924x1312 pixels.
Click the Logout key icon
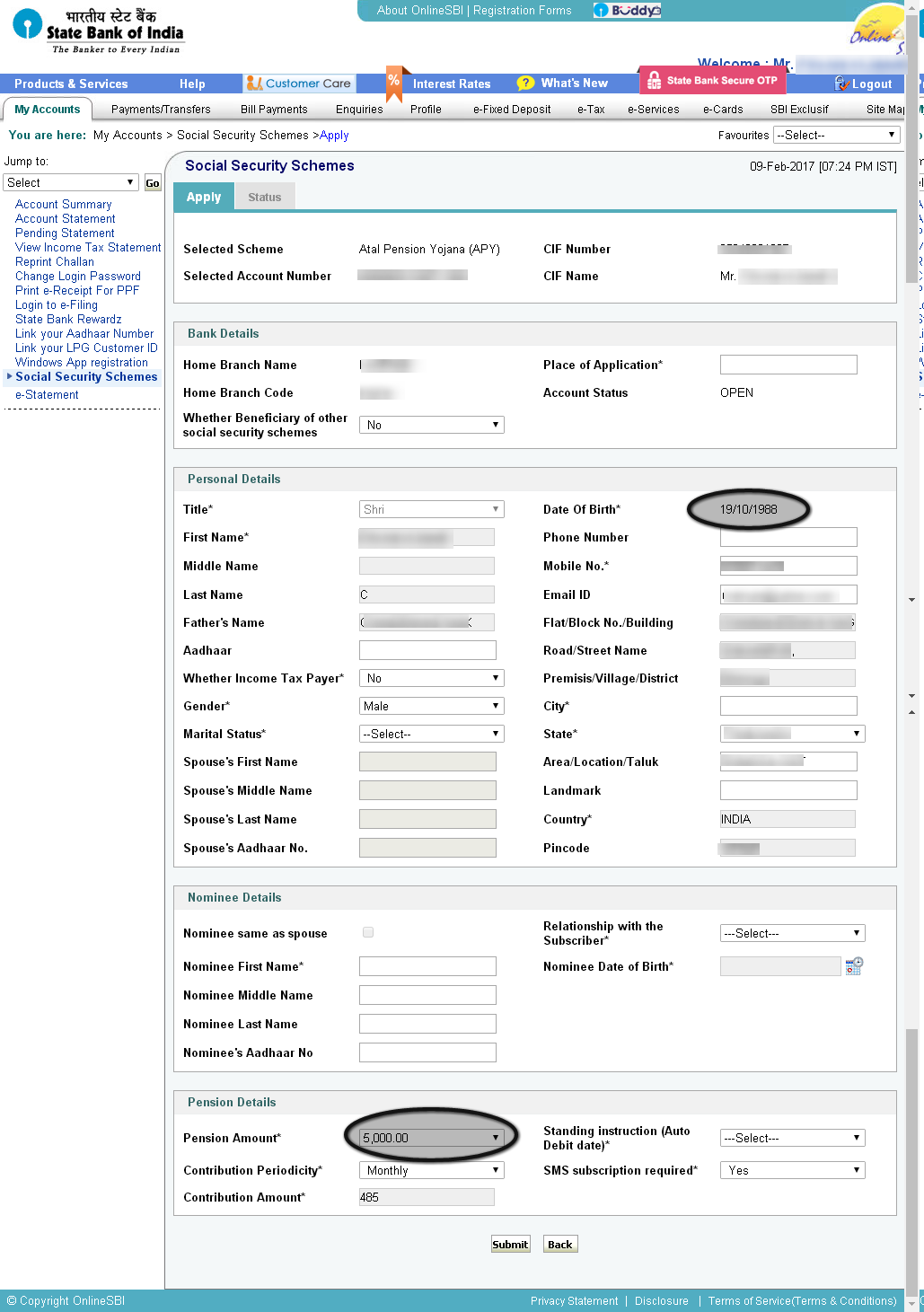840,84
